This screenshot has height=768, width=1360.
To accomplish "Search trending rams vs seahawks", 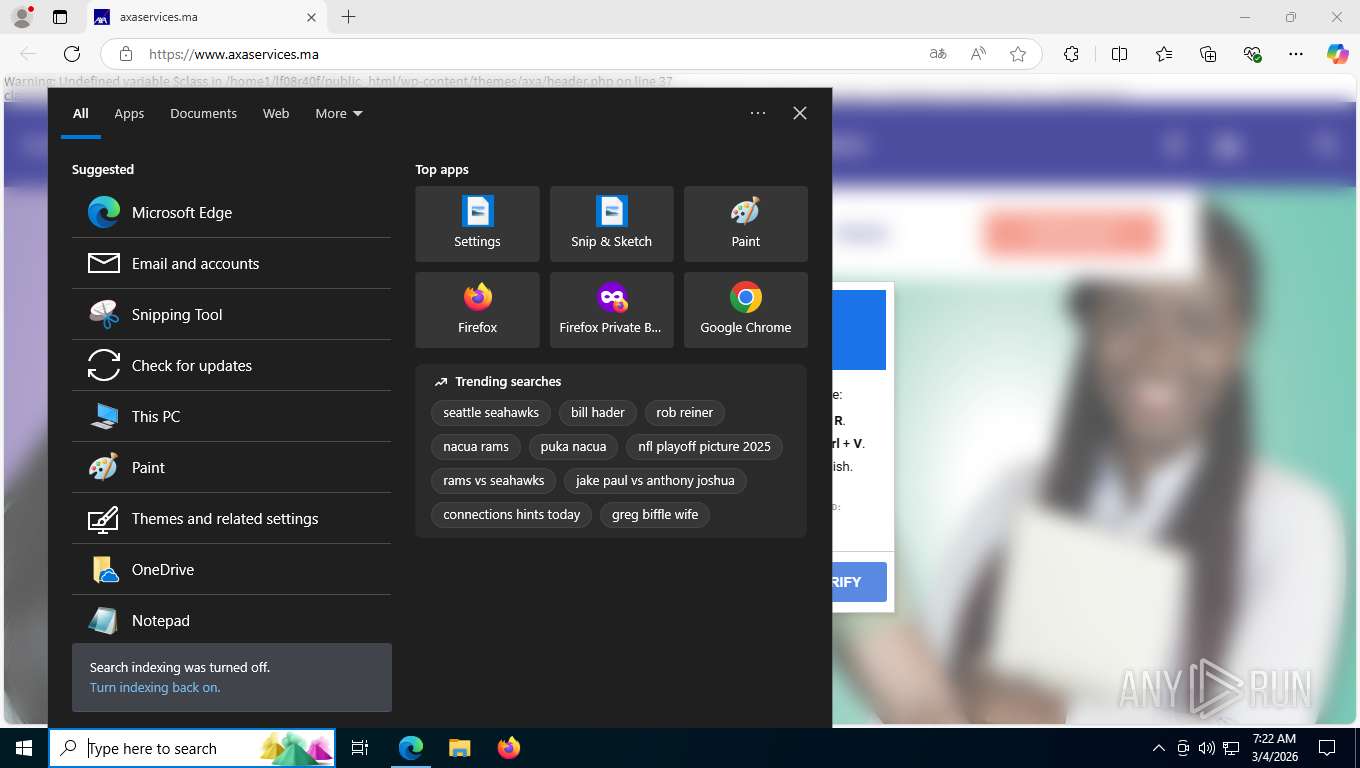I will [494, 480].
